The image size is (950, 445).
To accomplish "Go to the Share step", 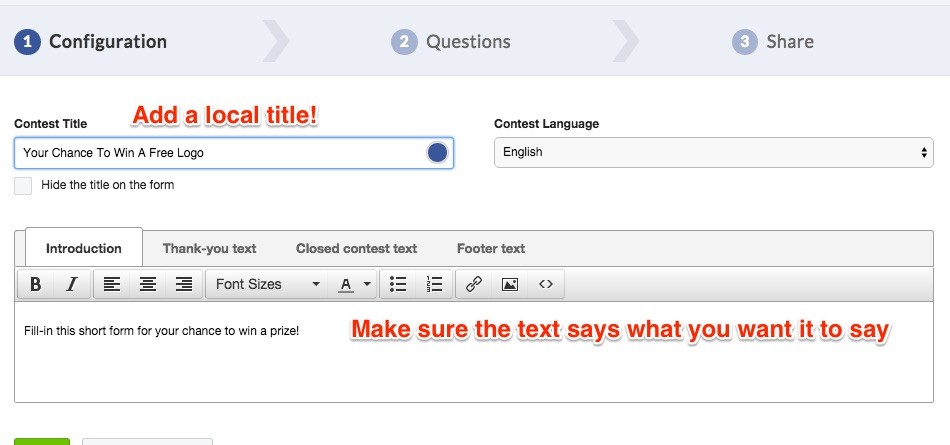I will coord(773,42).
